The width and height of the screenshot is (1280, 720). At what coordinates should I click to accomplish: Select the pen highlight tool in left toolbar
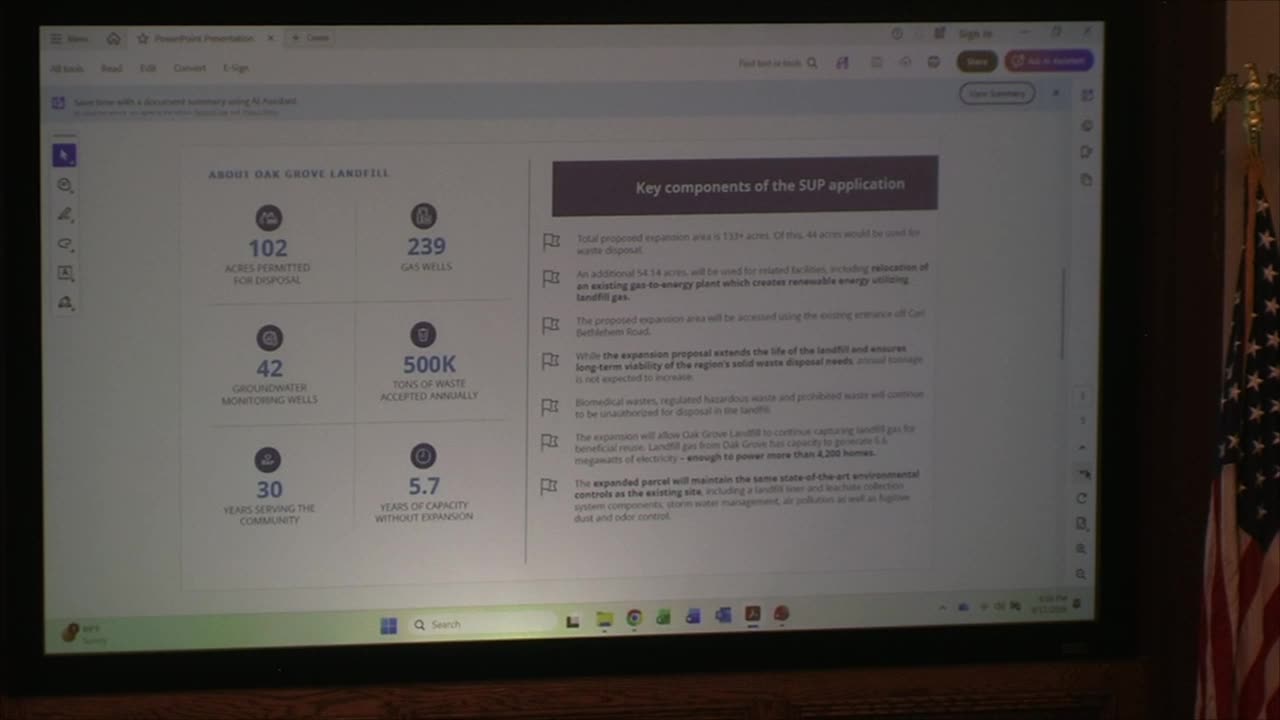point(65,214)
